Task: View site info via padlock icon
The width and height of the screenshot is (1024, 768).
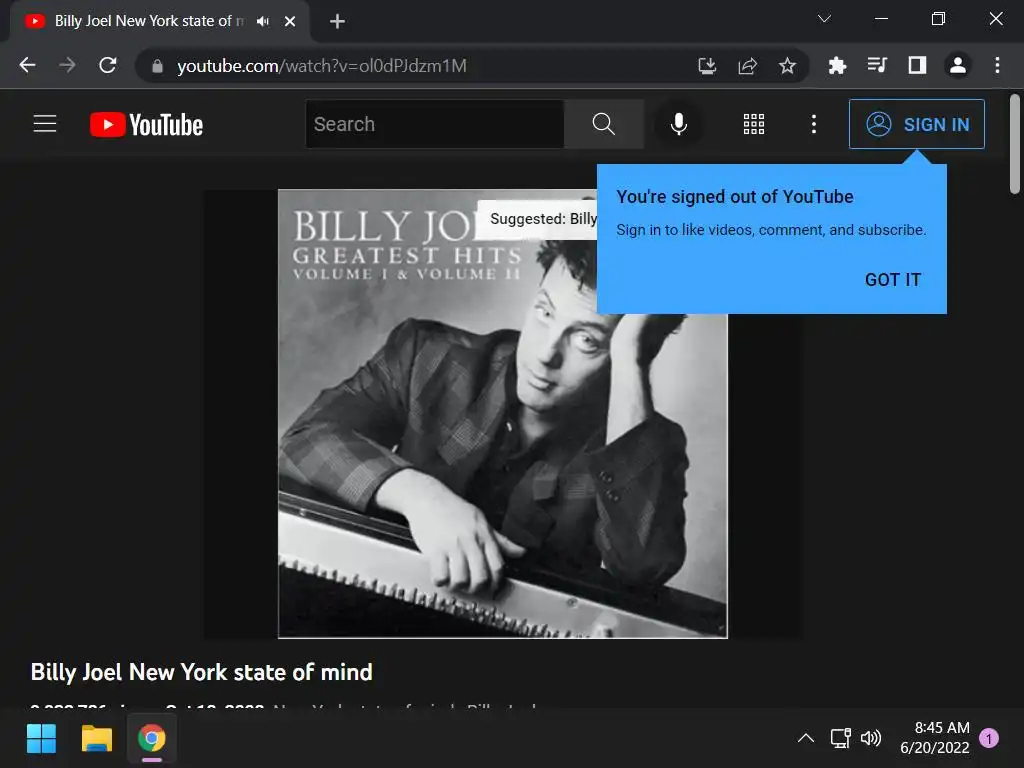Action: click(x=157, y=66)
